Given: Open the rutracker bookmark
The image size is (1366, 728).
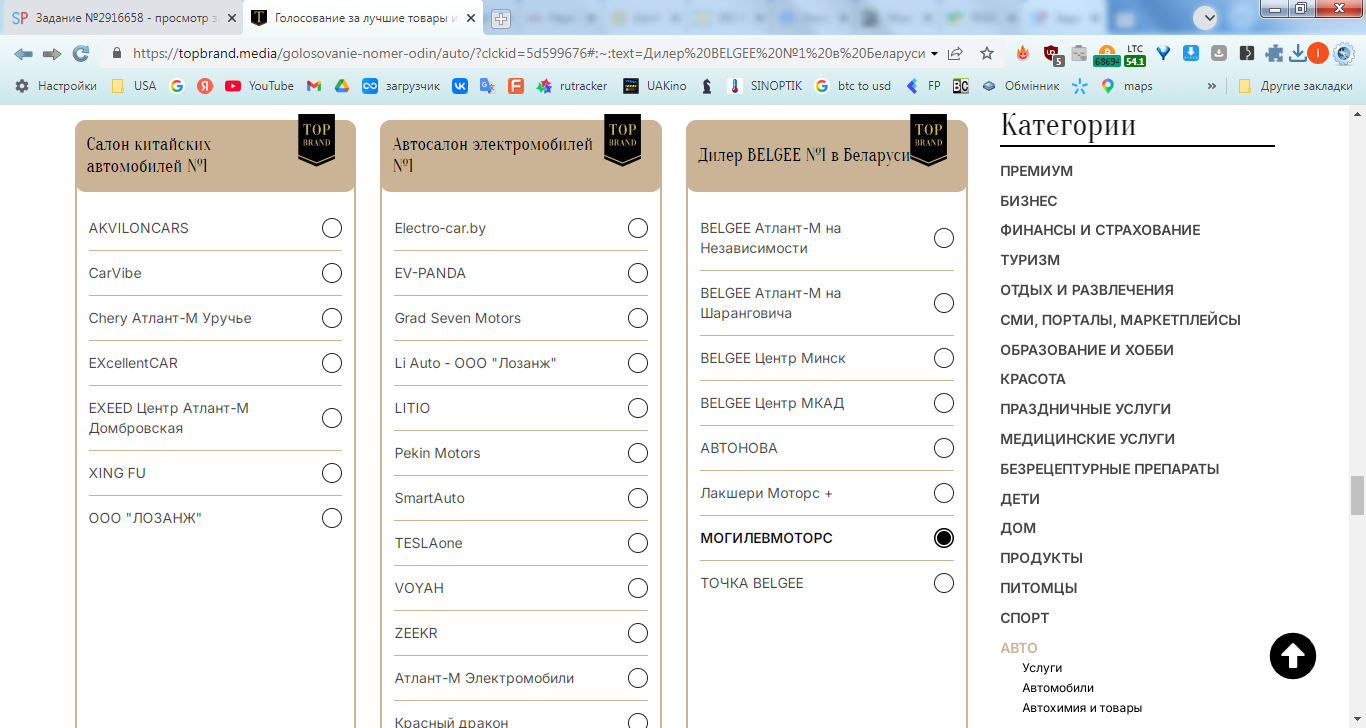Looking at the screenshot, I should coord(572,86).
